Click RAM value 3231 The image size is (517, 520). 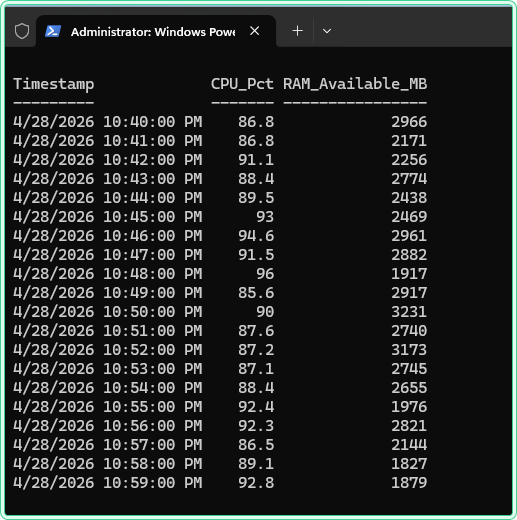(409, 312)
